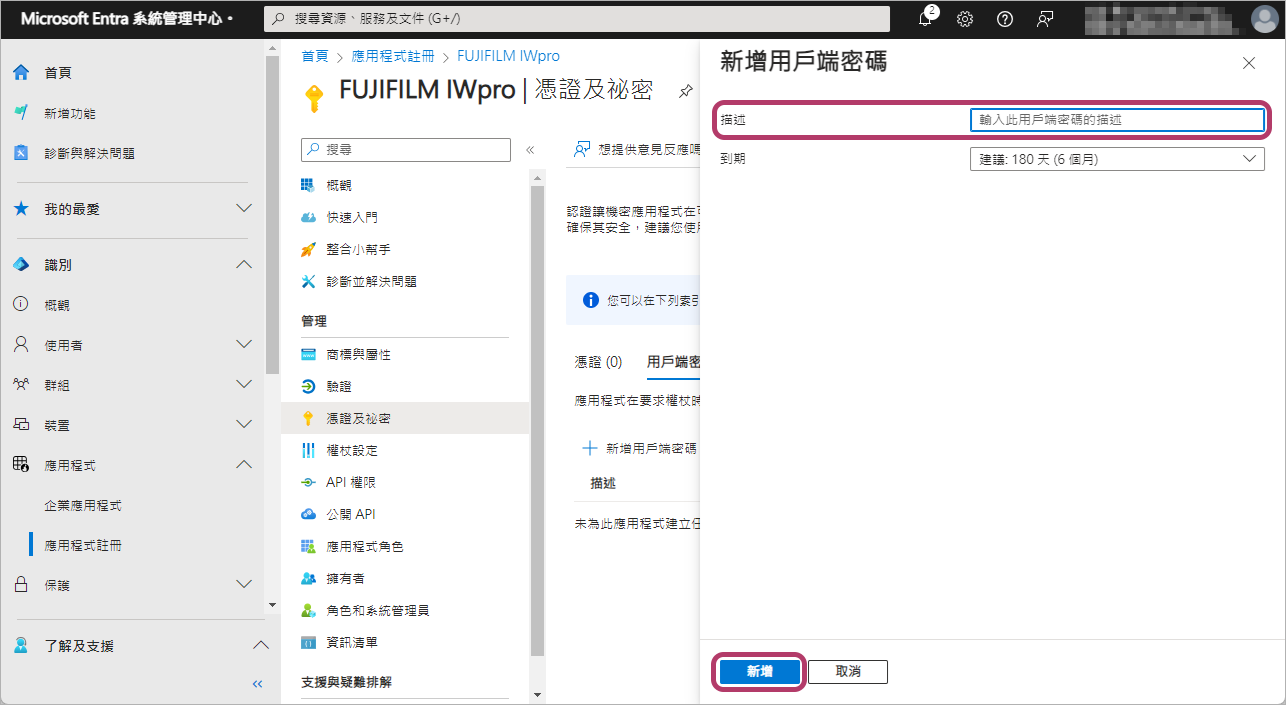
Task: Click the home icon beside 首頁
Action: coord(21,73)
